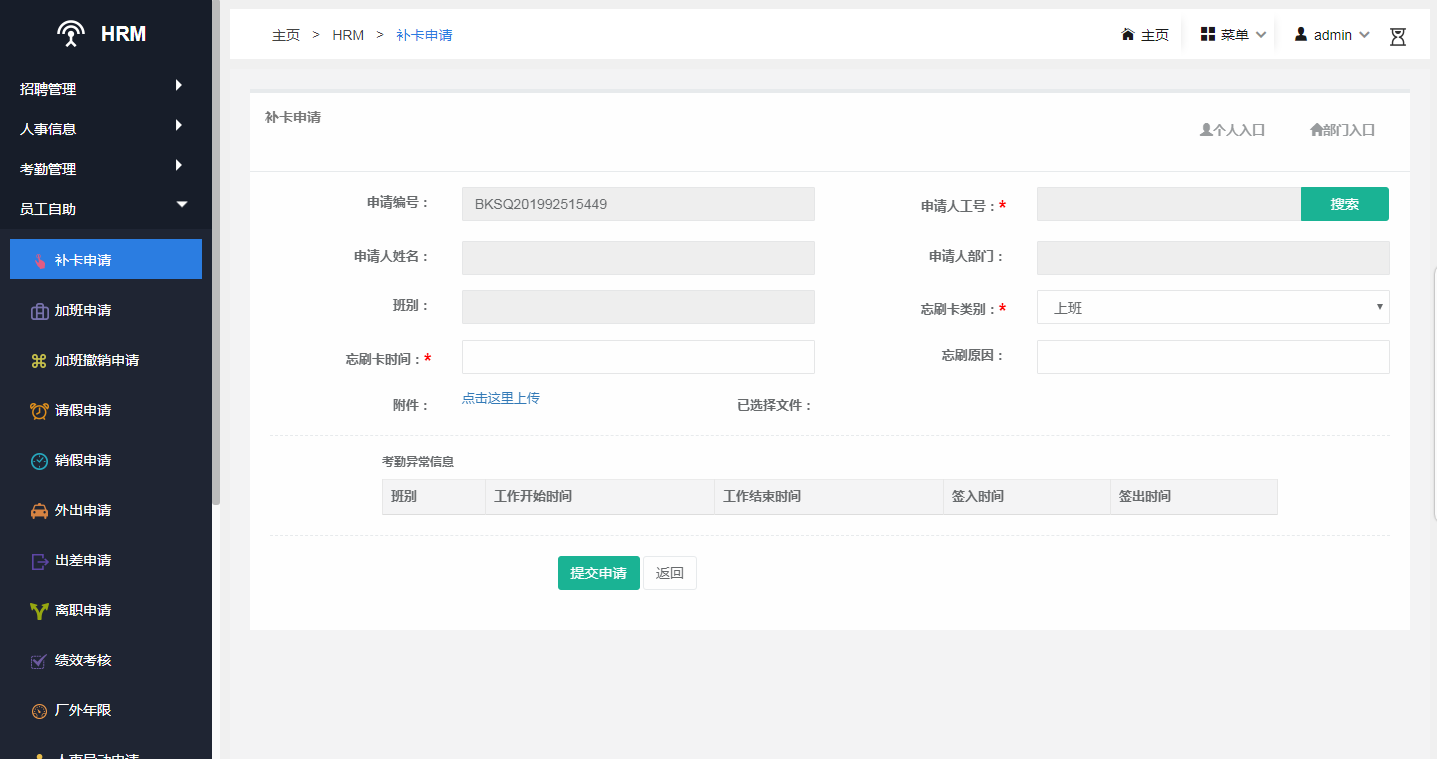Switch to the 个人入口 tab

(1232, 130)
